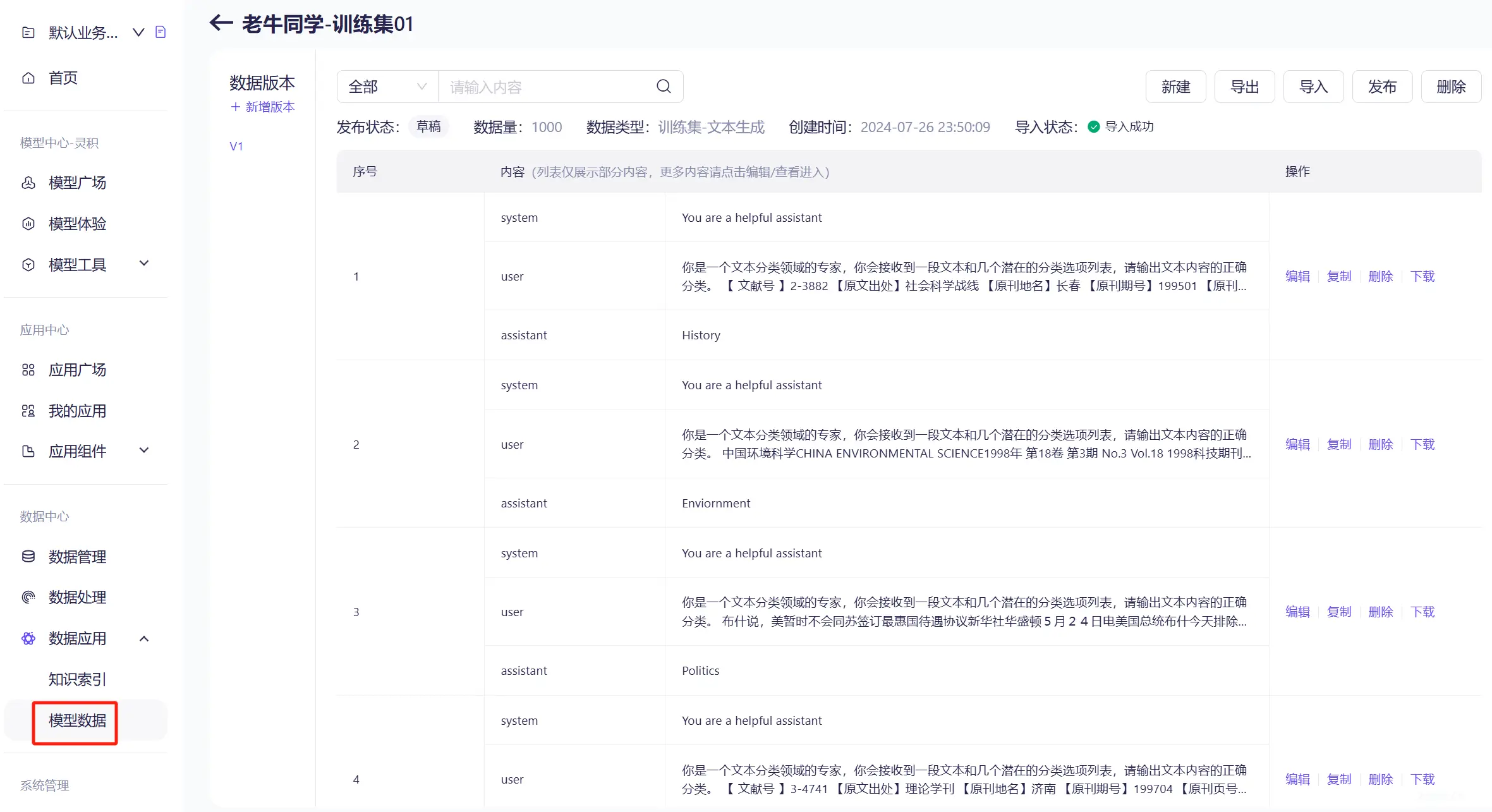Screen dimensions: 1492x812
Task: Click the 发布 button
Action: point(1382,87)
